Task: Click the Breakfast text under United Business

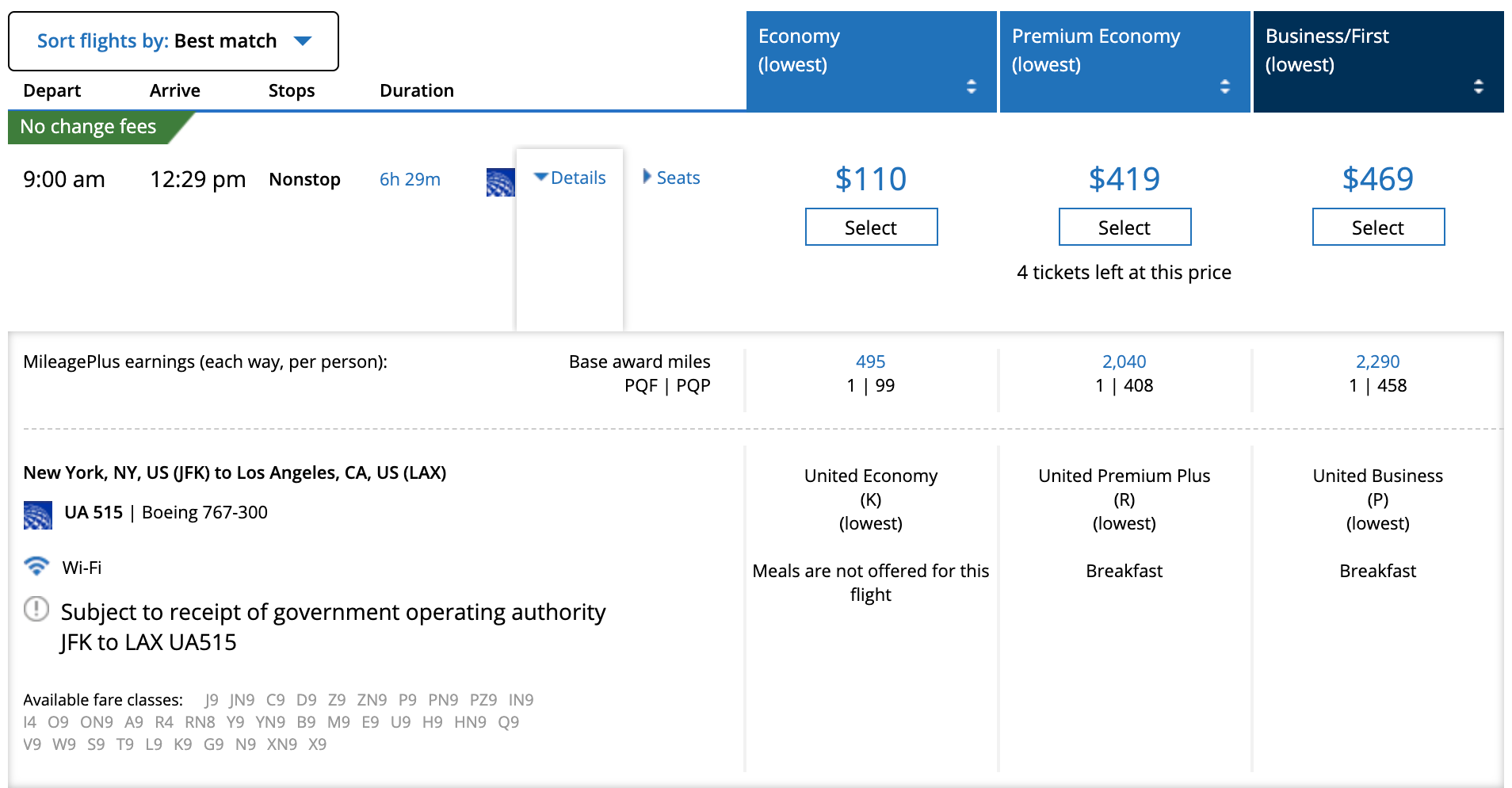Action: [x=1378, y=571]
